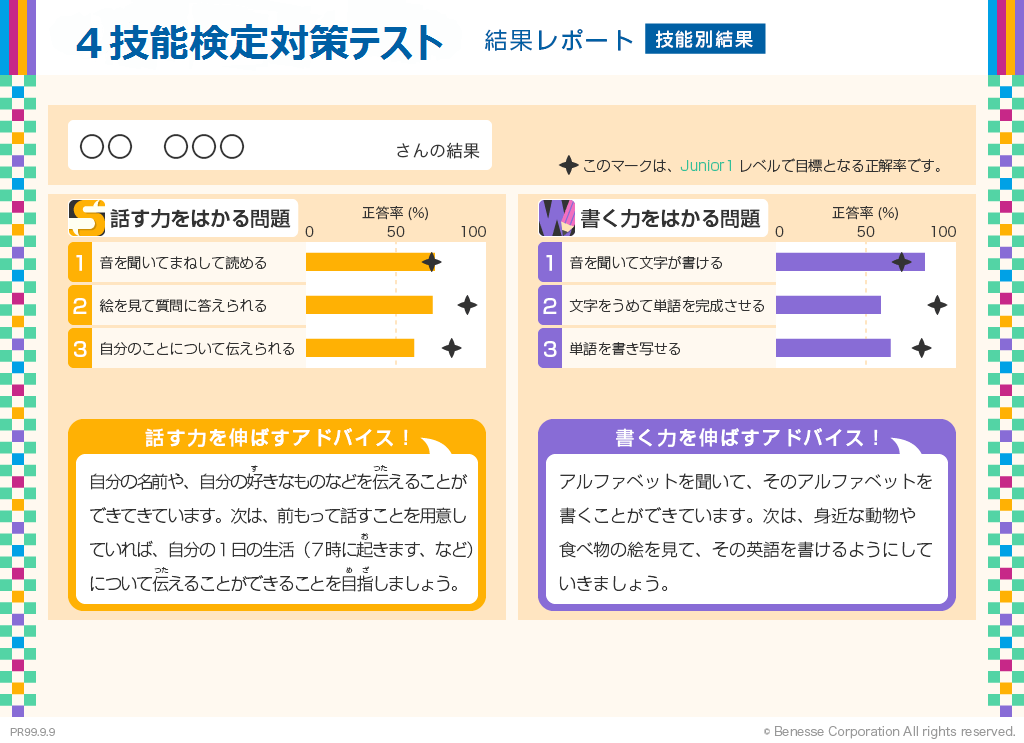Click the purple bar for 単語を書き写せる
The height and width of the screenshot is (743, 1024).
tap(832, 348)
